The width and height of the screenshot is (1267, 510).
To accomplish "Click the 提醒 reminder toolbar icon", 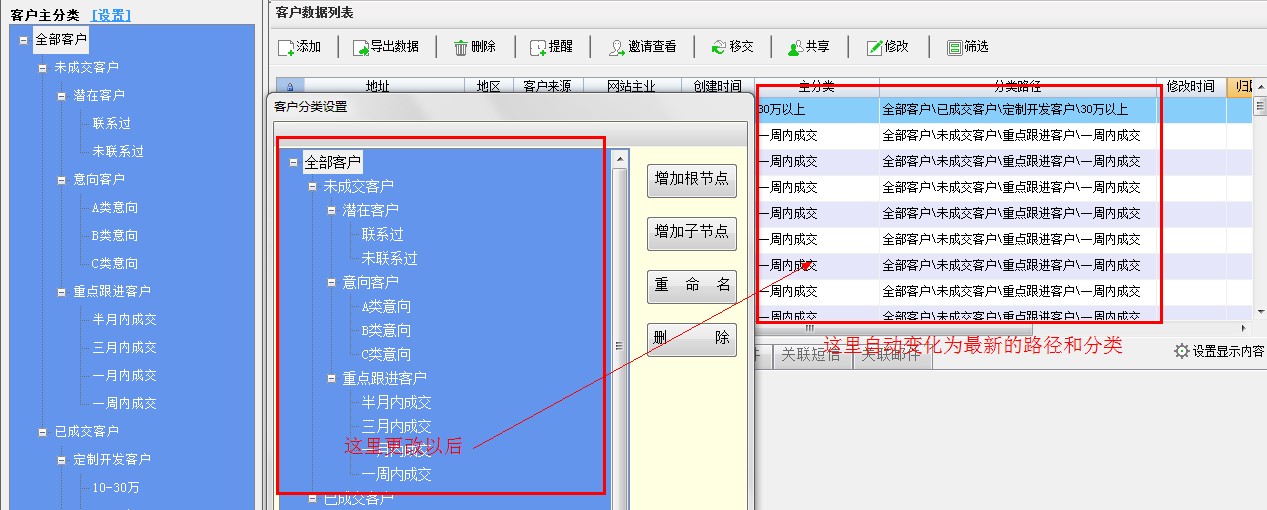I will click(x=538, y=48).
